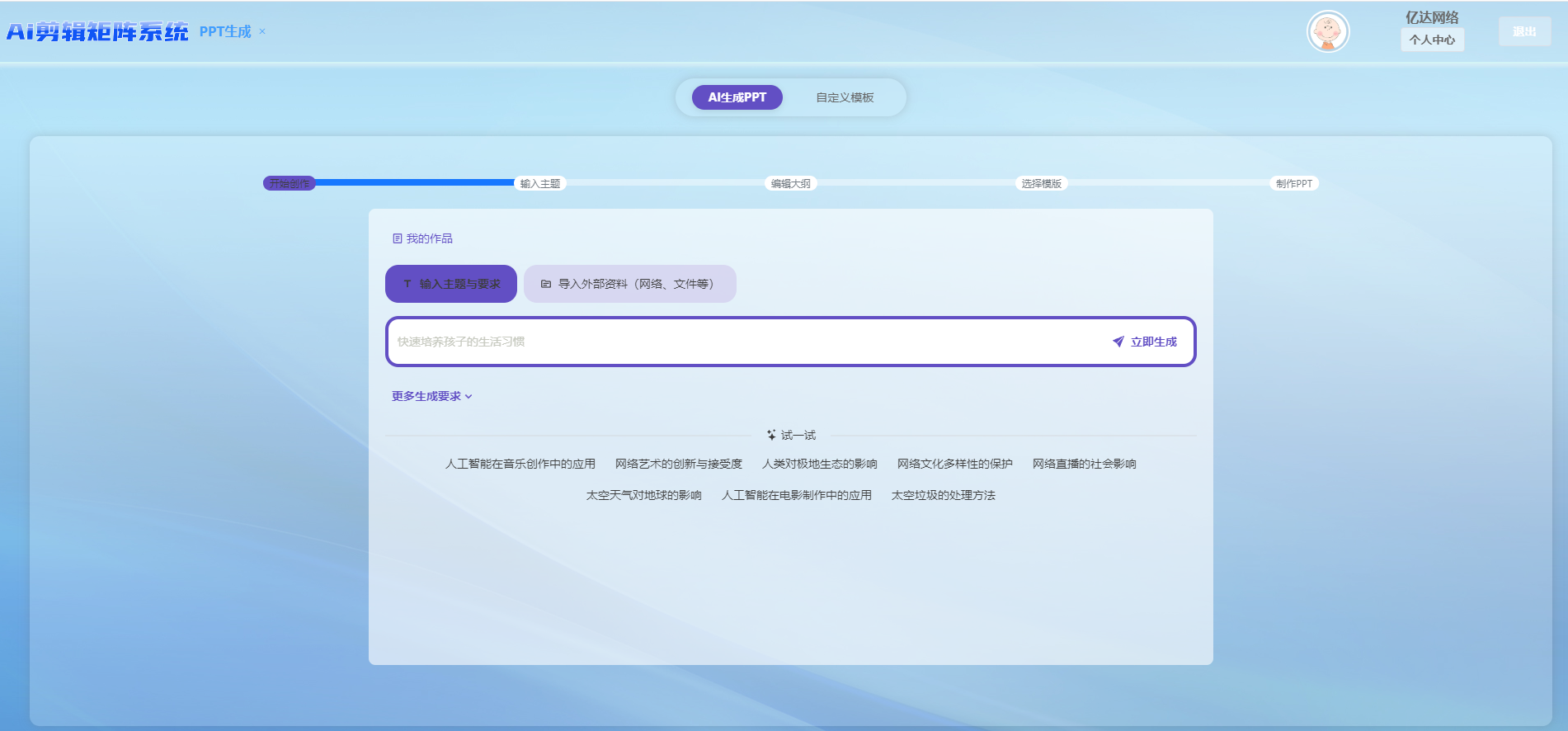Click the 选择模版 step marker
Viewport: 1568px width, 731px height.
pos(1041,183)
